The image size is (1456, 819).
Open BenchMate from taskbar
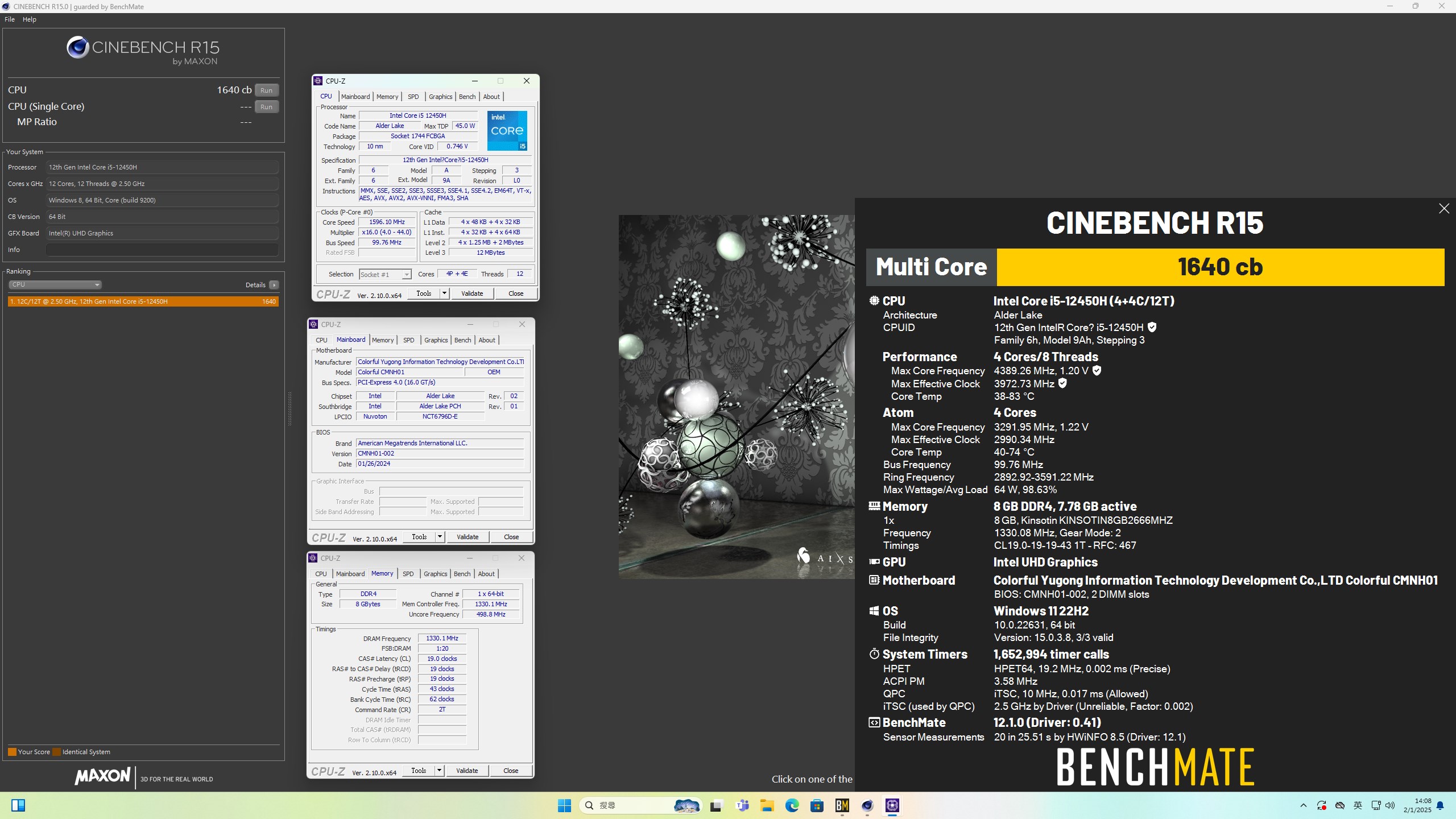click(842, 805)
